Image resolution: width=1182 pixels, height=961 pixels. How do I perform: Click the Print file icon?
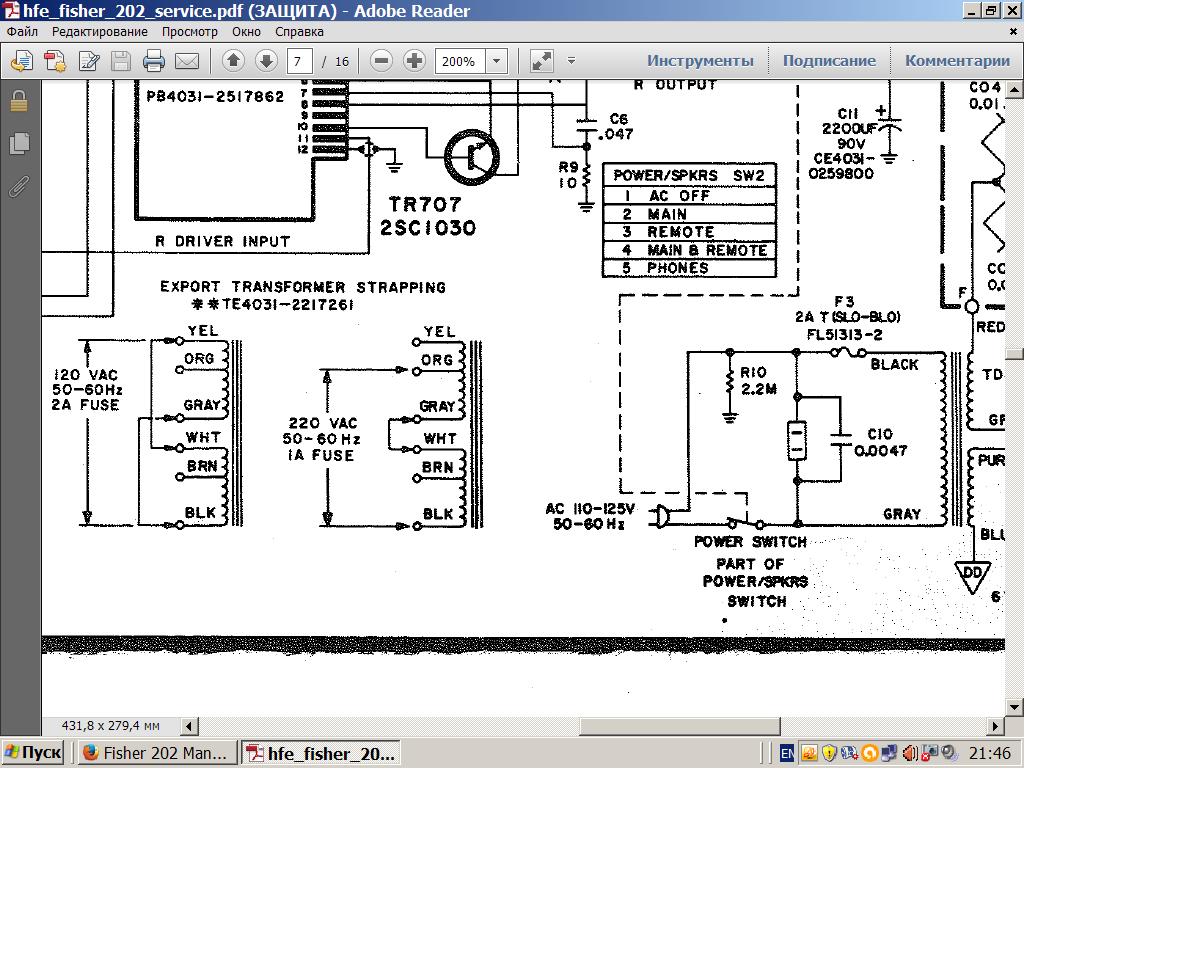(153, 61)
